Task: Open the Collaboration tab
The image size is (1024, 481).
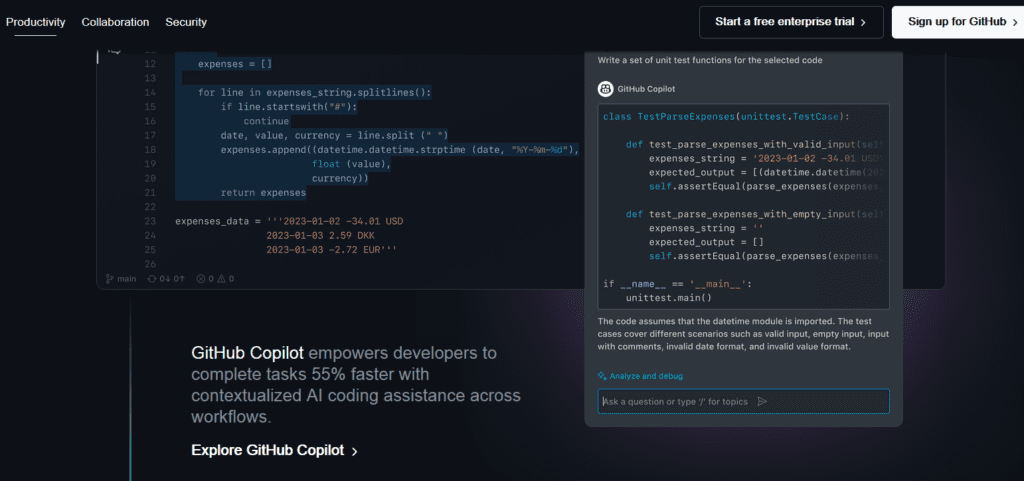Action: [x=115, y=21]
